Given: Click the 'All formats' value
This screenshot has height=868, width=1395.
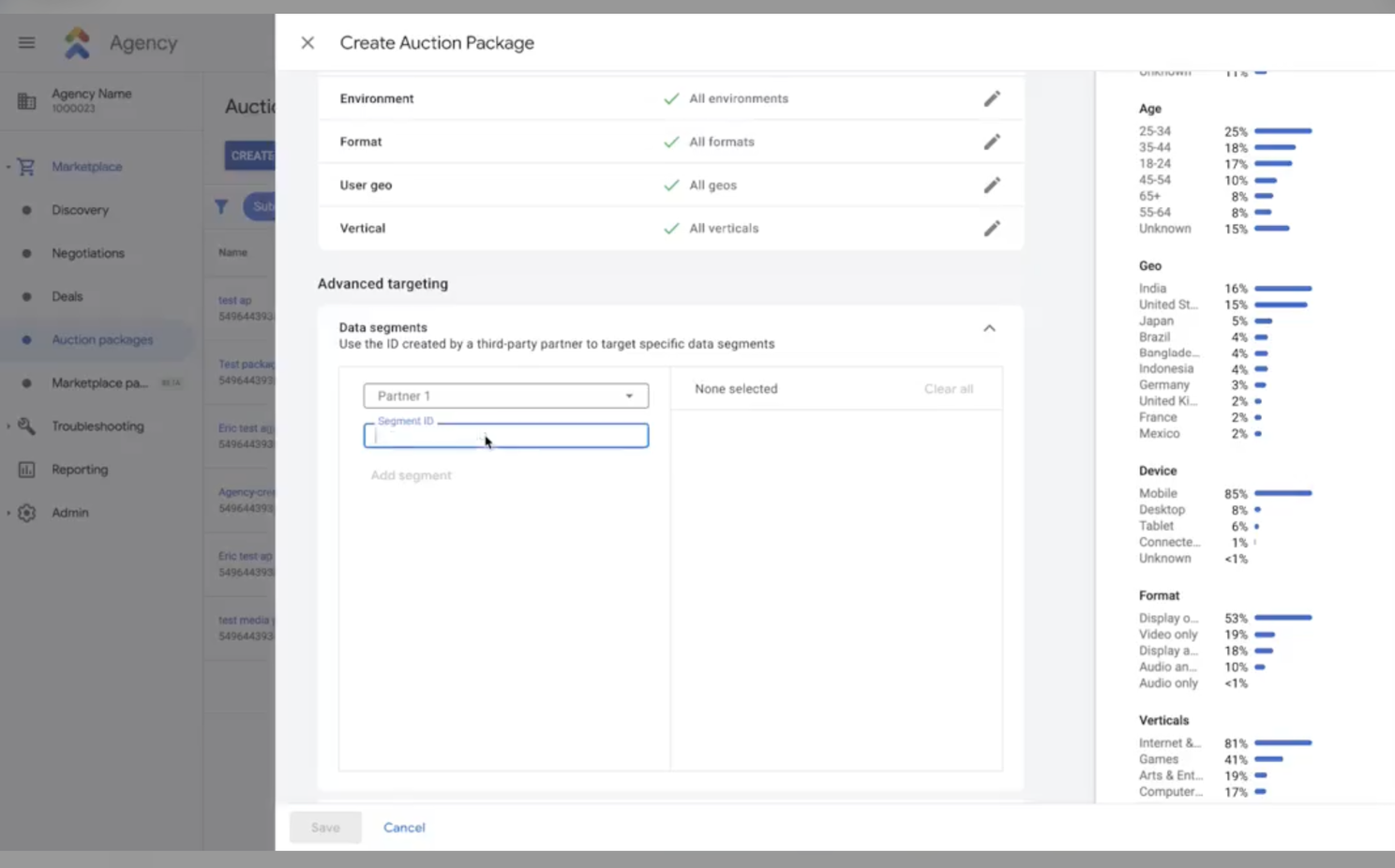Looking at the screenshot, I should [722, 142].
